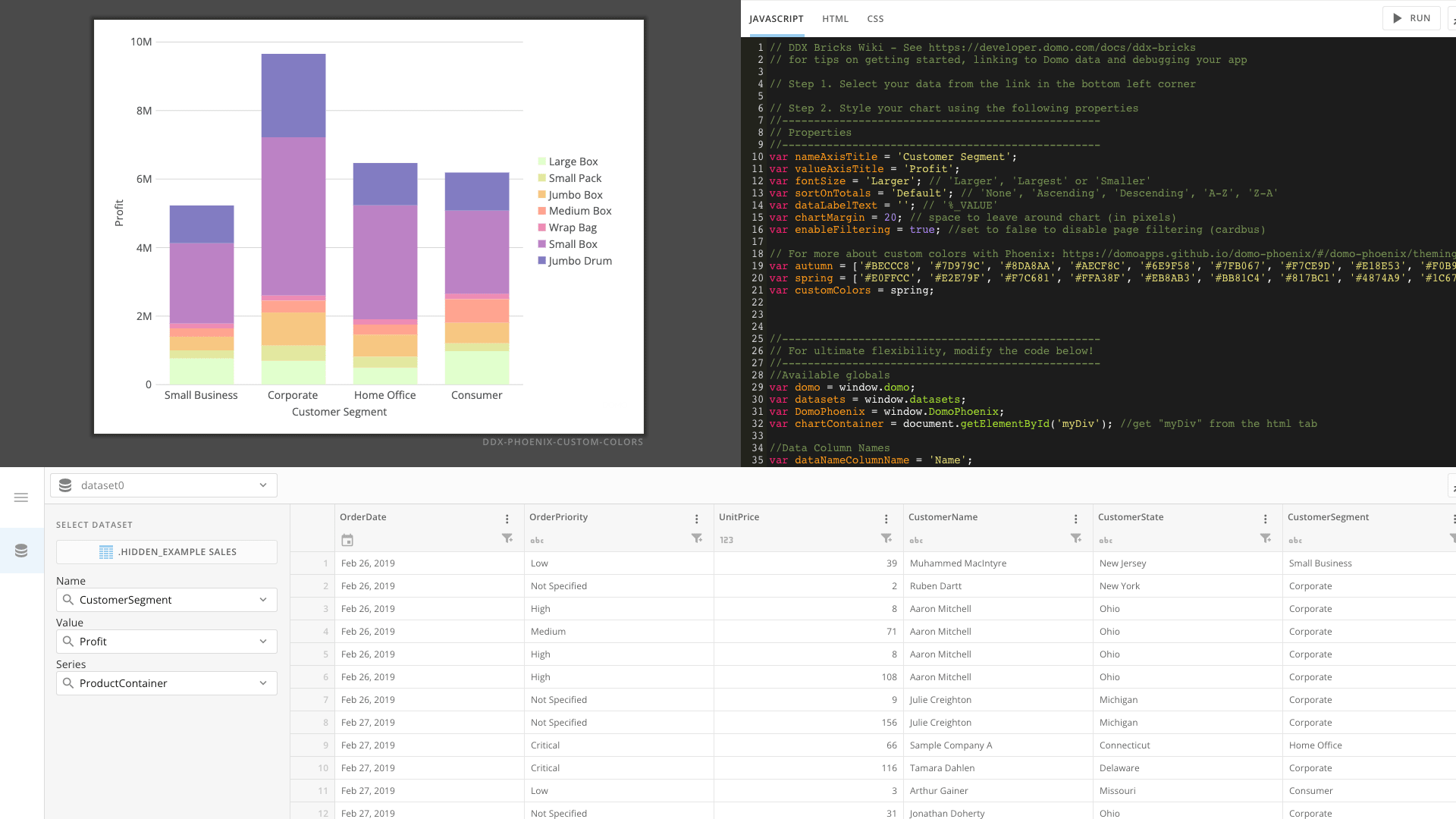
Task: Click the .HIDDEN_EXAMPLE SALES dataset button
Action: click(x=167, y=552)
